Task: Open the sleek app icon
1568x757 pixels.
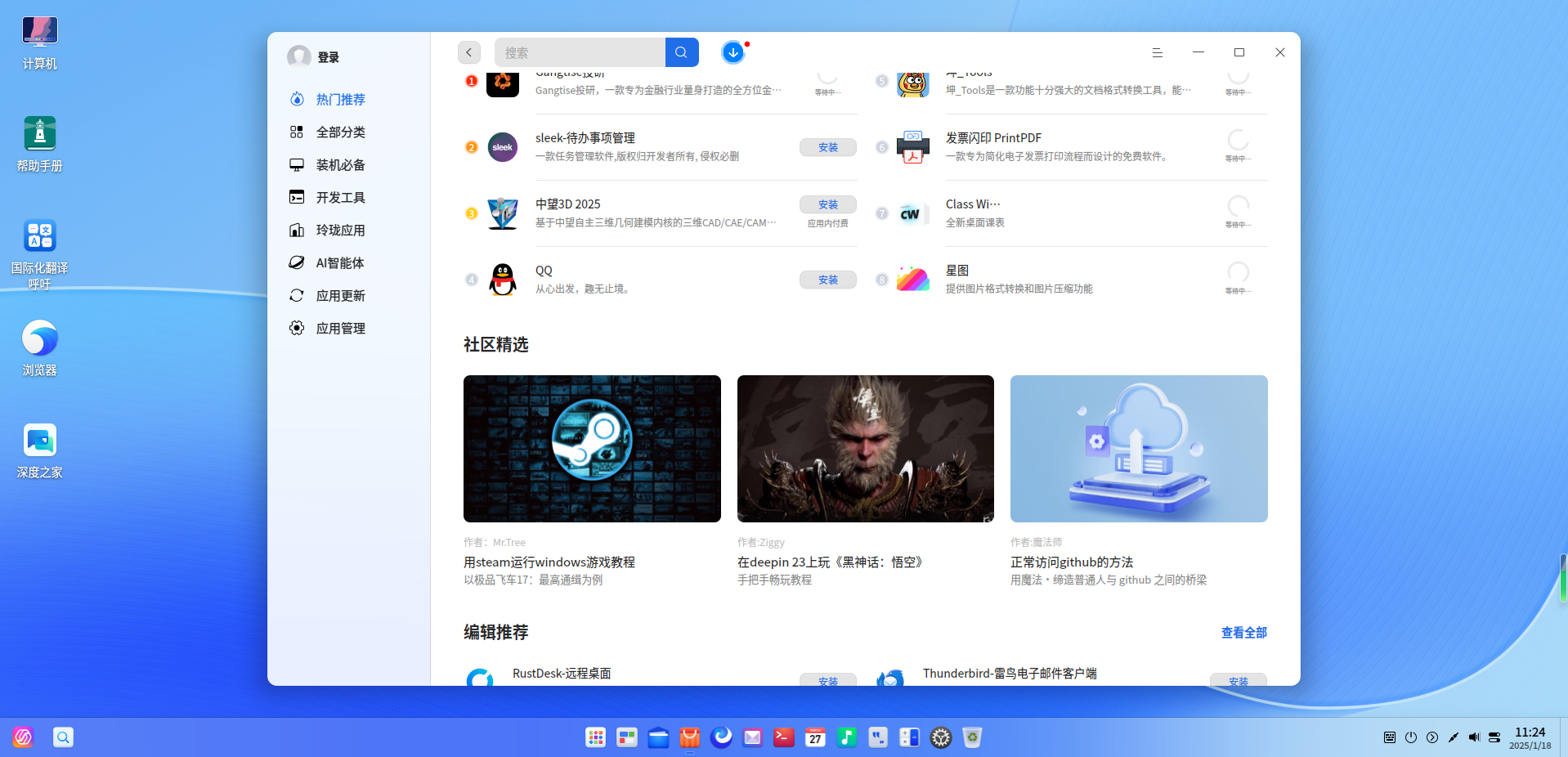Action: (503, 147)
